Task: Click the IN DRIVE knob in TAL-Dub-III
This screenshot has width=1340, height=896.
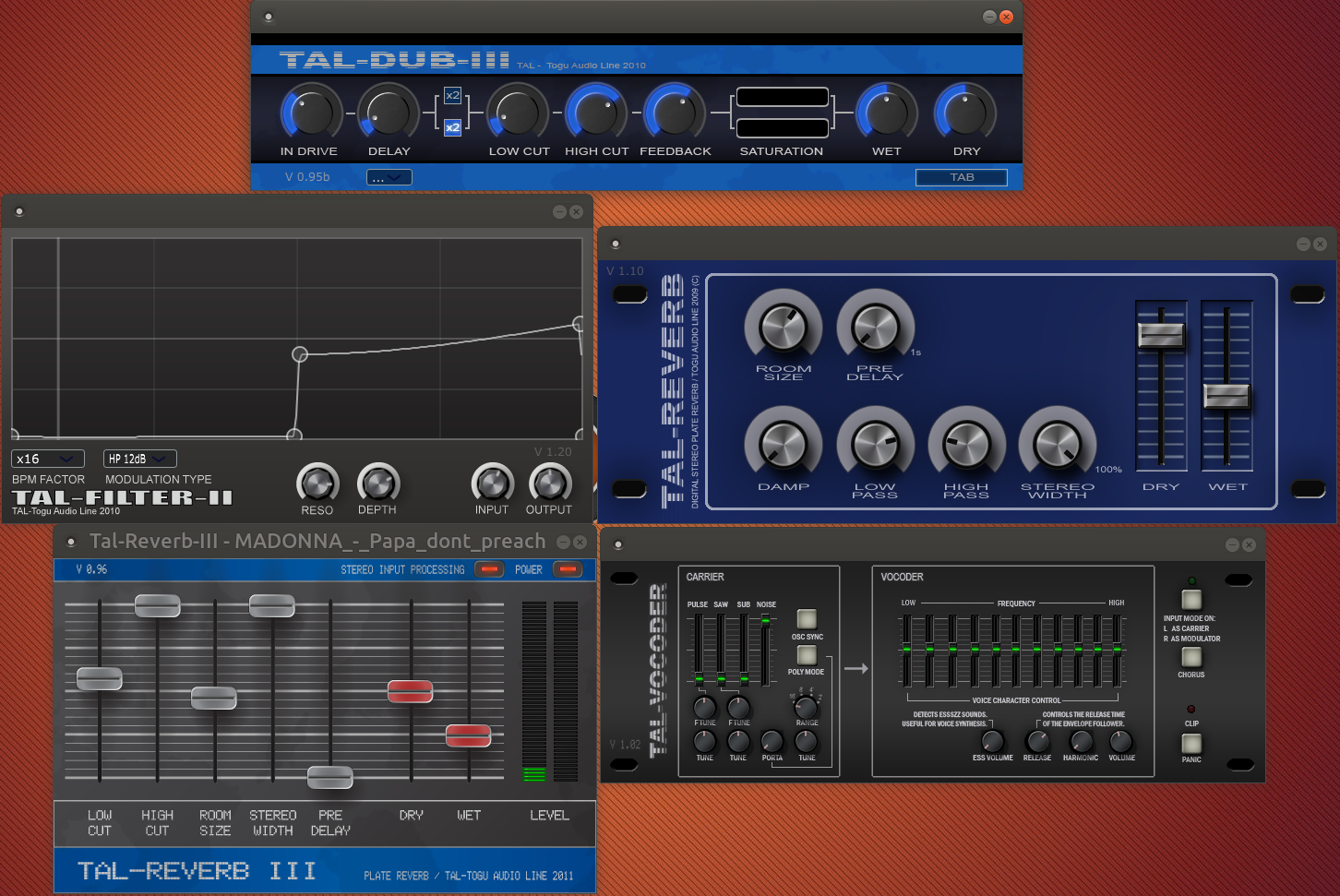Action: tap(310, 113)
